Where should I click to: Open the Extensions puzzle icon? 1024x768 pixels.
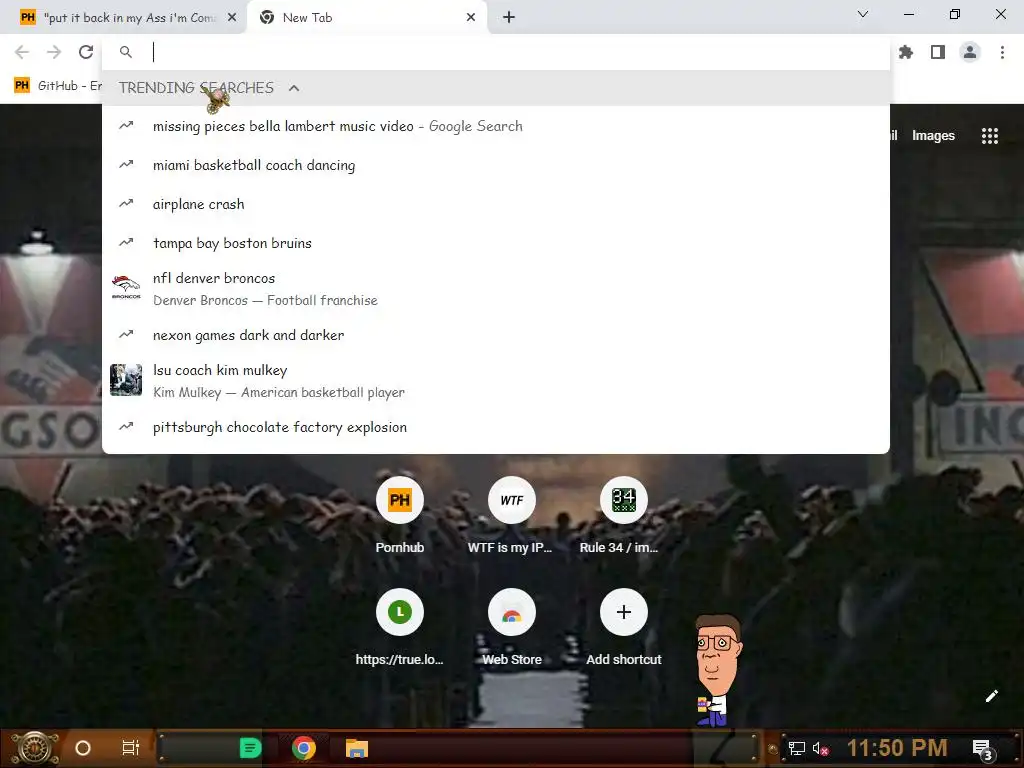(906, 52)
